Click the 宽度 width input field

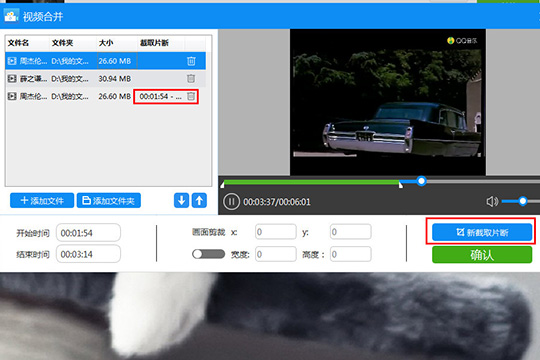pyautogui.click(x=276, y=255)
